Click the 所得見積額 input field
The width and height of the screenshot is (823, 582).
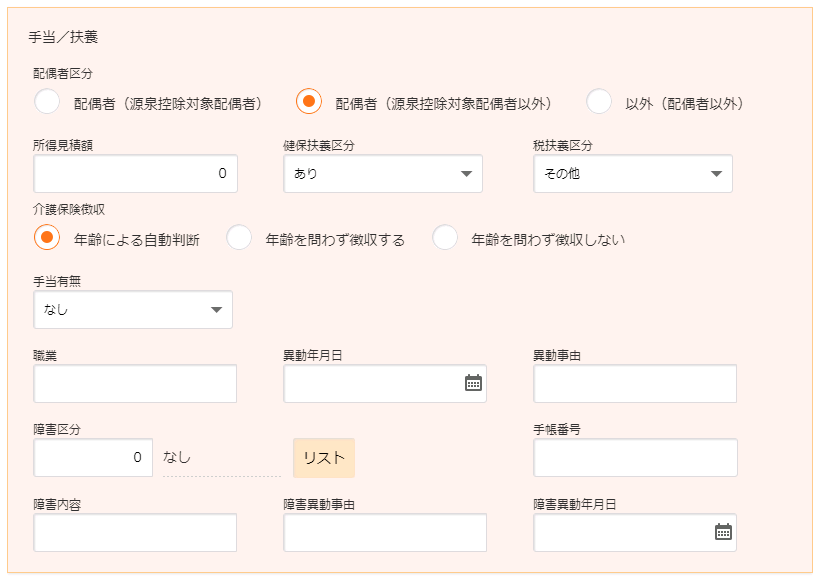pos(136,174)
